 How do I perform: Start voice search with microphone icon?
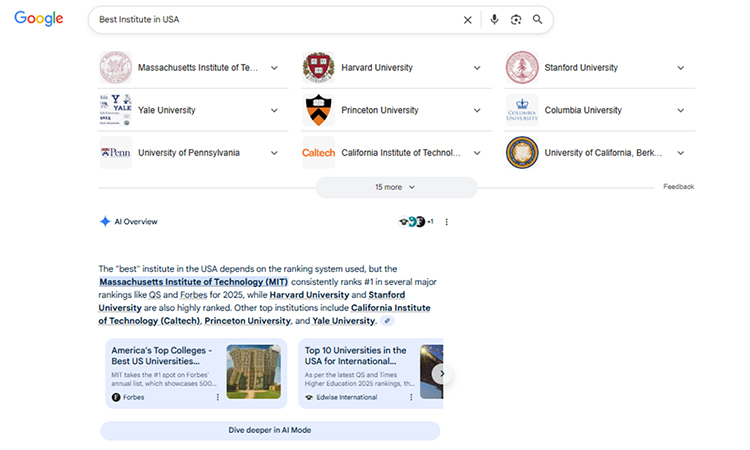(x=494, y=20)
